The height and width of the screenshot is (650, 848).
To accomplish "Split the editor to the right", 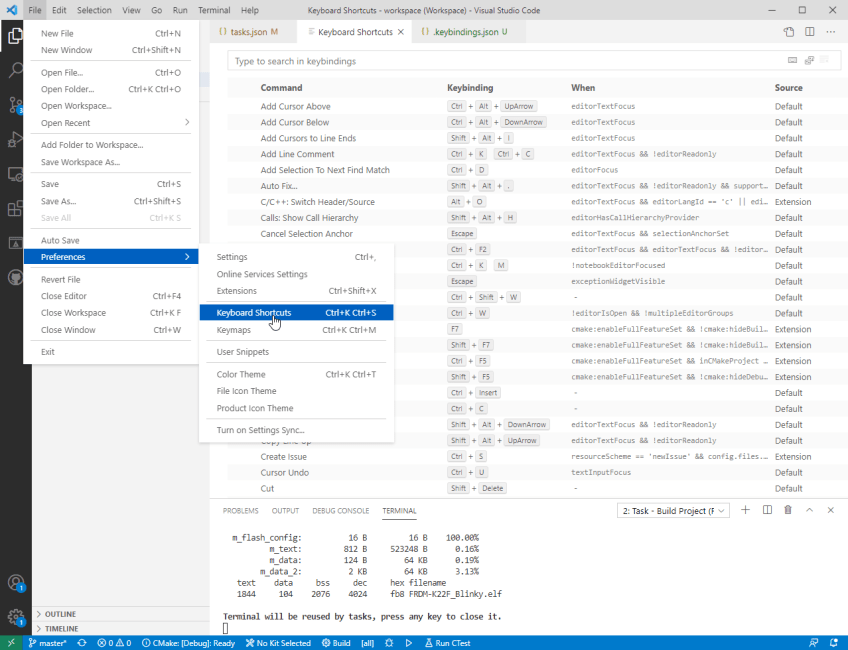I will (x=809, y=32).
